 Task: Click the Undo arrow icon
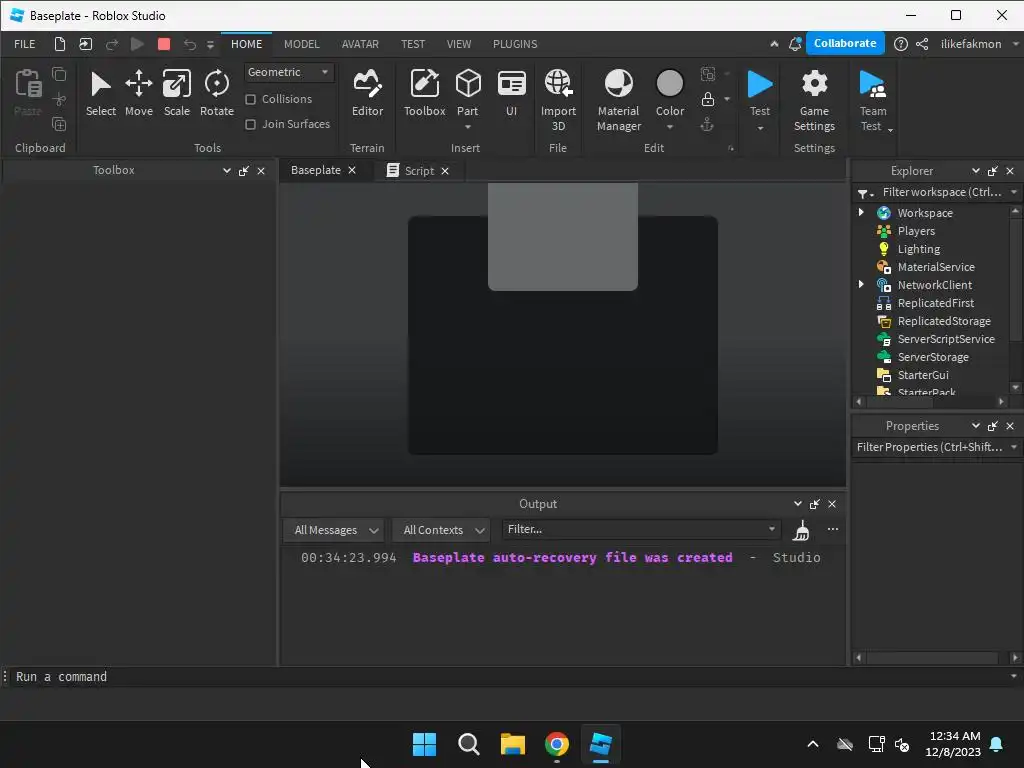[x=189, y=44]
